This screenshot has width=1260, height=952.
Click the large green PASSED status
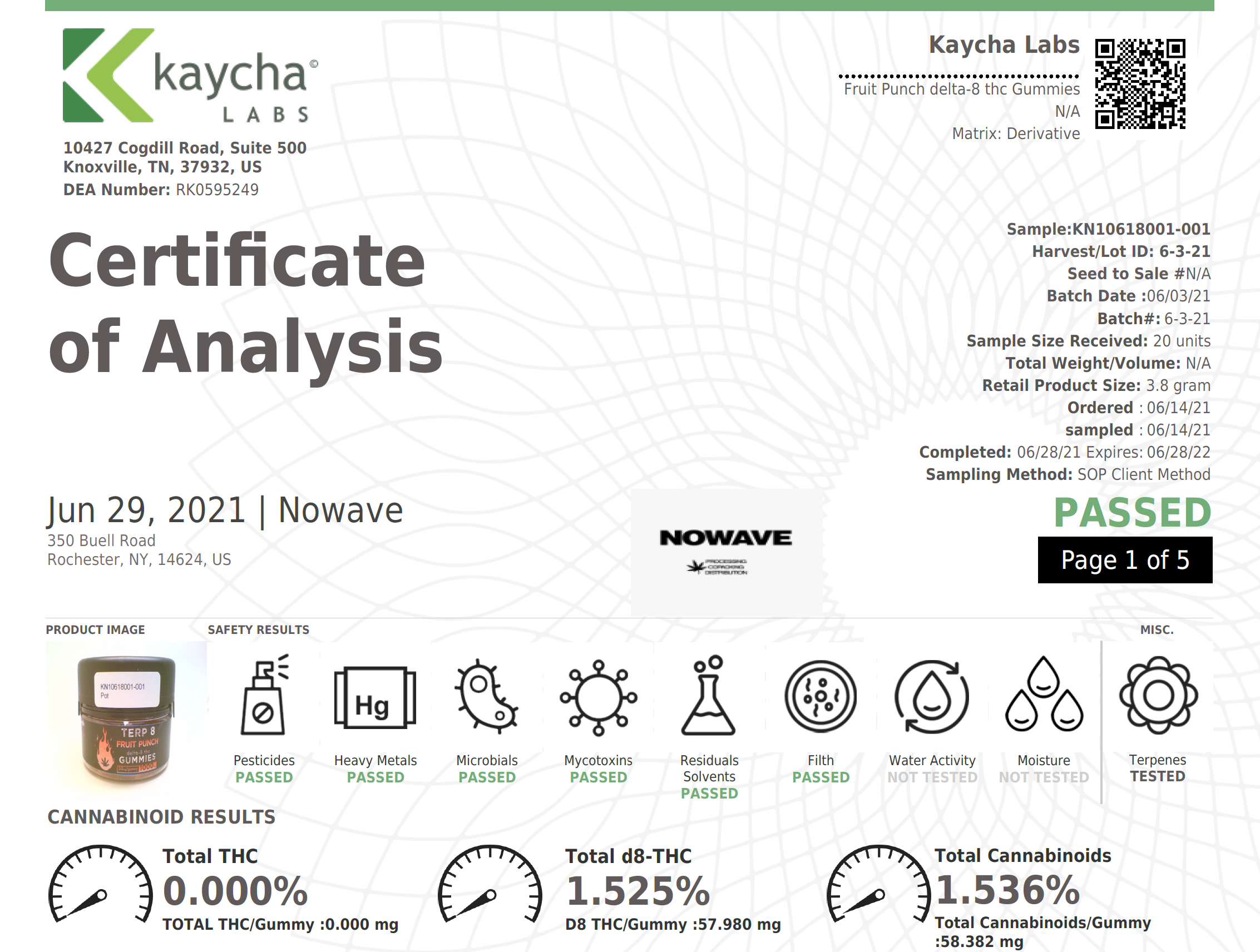(1132, 513)
